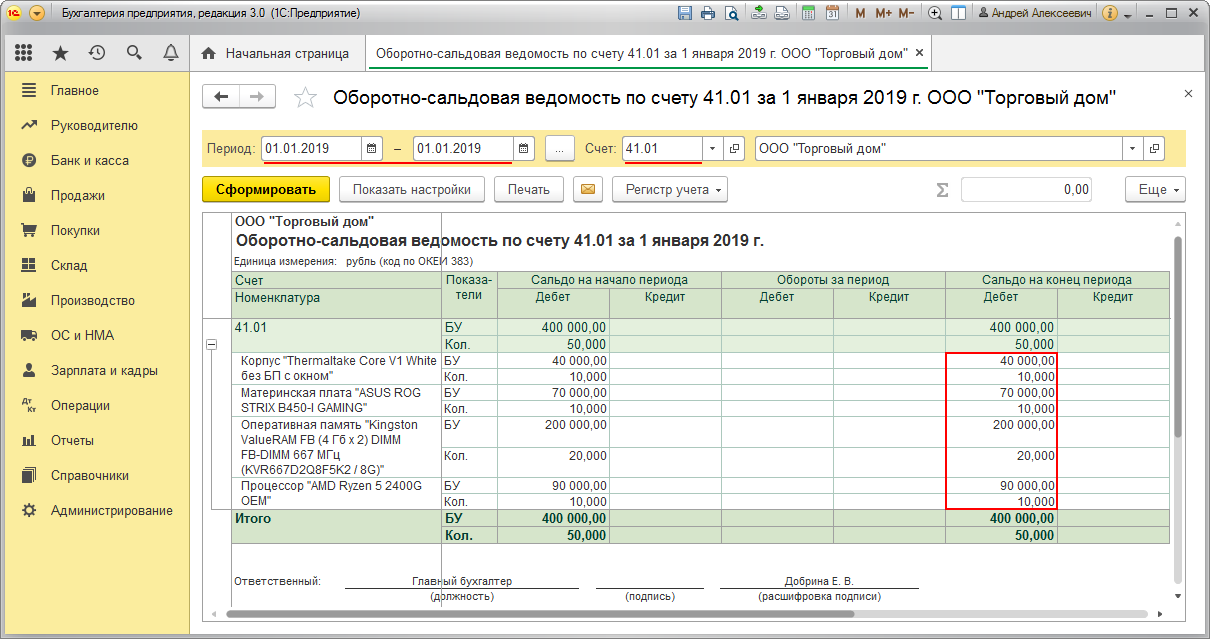Click the print icon in title bar
Image resolution: width=1210 pixels, height=639 pixels.
[709, 14]
